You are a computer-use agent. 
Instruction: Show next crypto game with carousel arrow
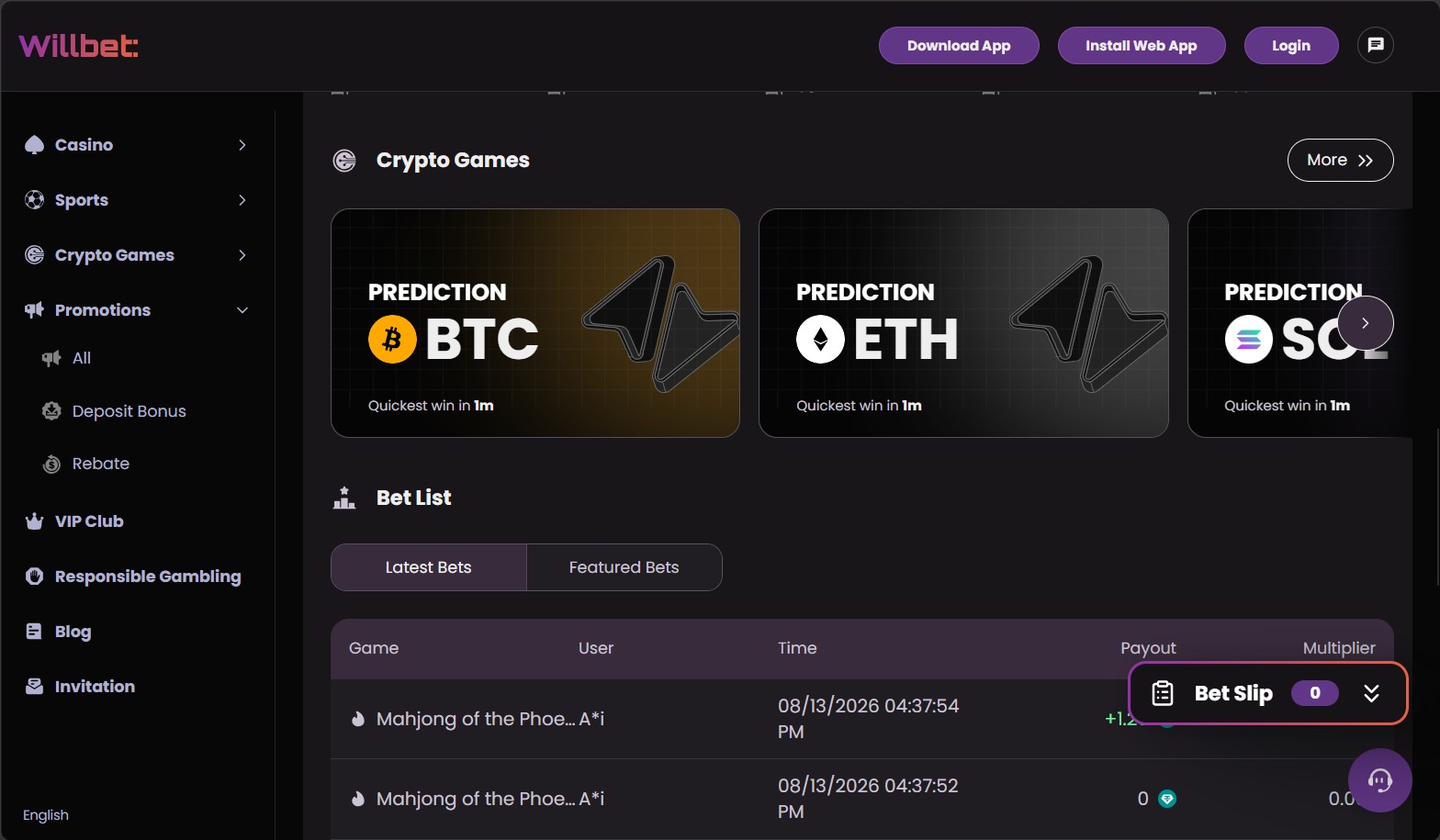1366,323
